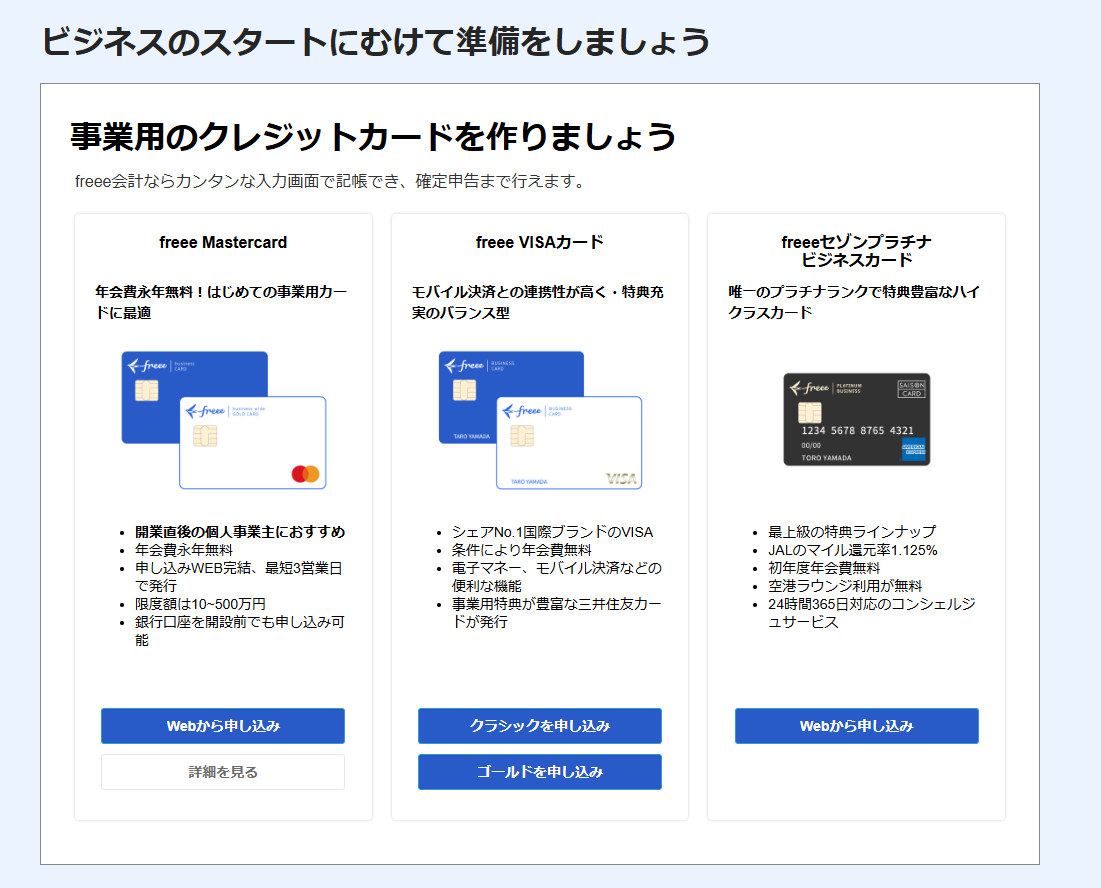This screenshot has width=1101, height=888.
Task: Open 詳細を見る for freee Mastercard
Action: click(223, 772)
